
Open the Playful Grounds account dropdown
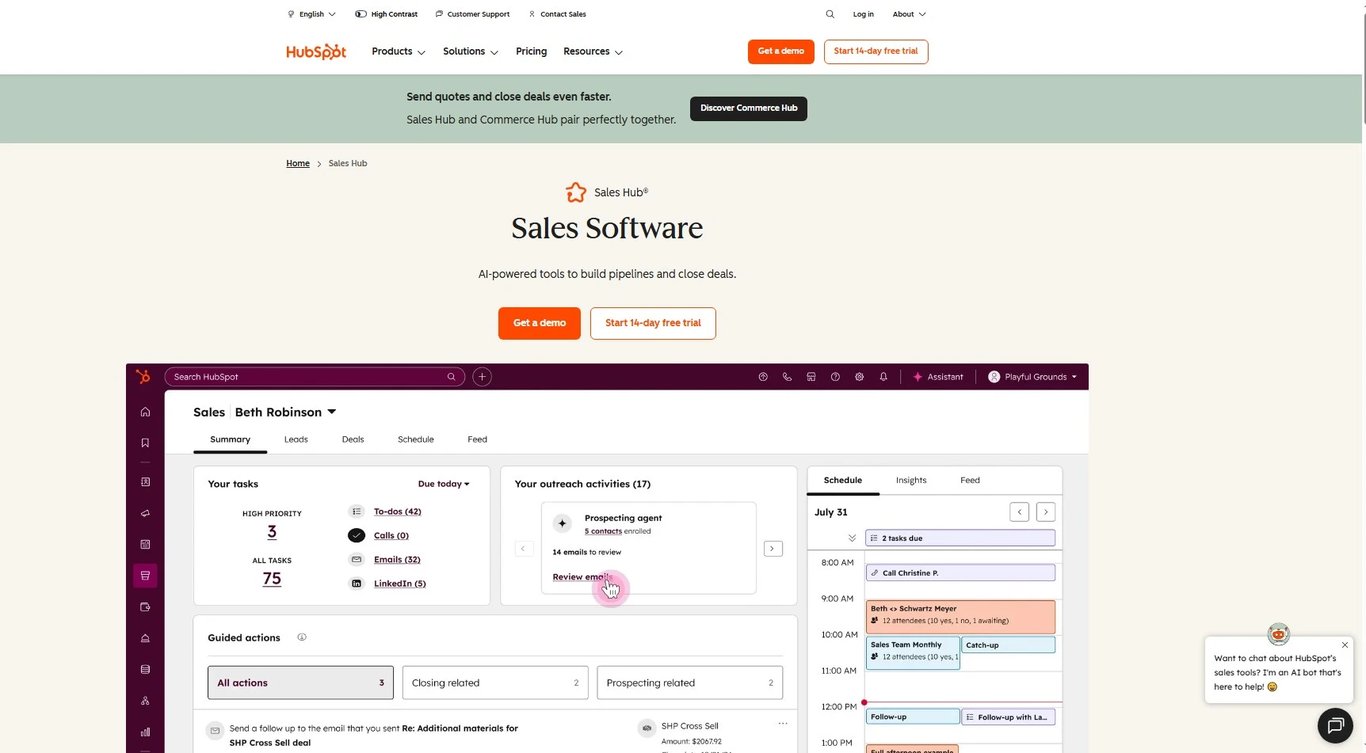pyautogui.click(x=1033, y=377)
